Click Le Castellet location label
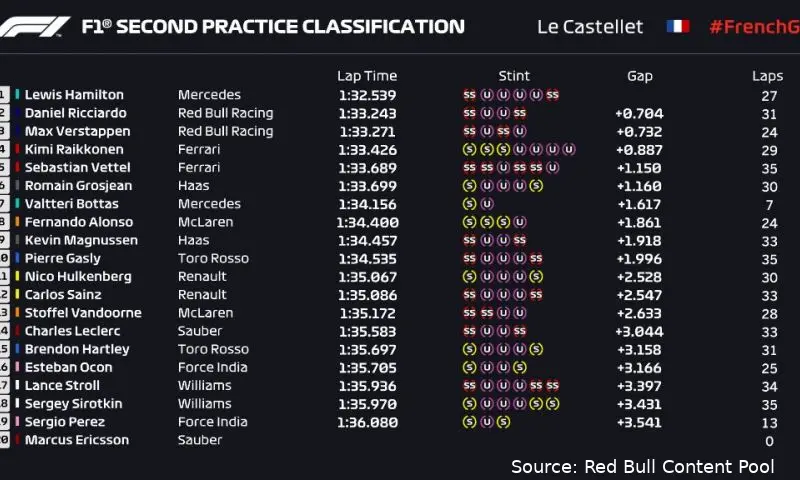 coord(590,27)
